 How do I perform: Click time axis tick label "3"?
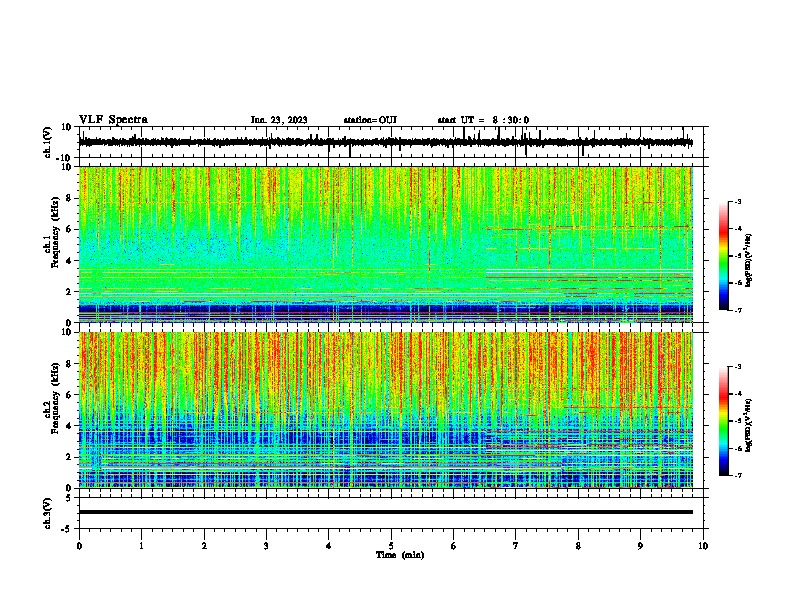pyautogui.click(x=266, y=546)
